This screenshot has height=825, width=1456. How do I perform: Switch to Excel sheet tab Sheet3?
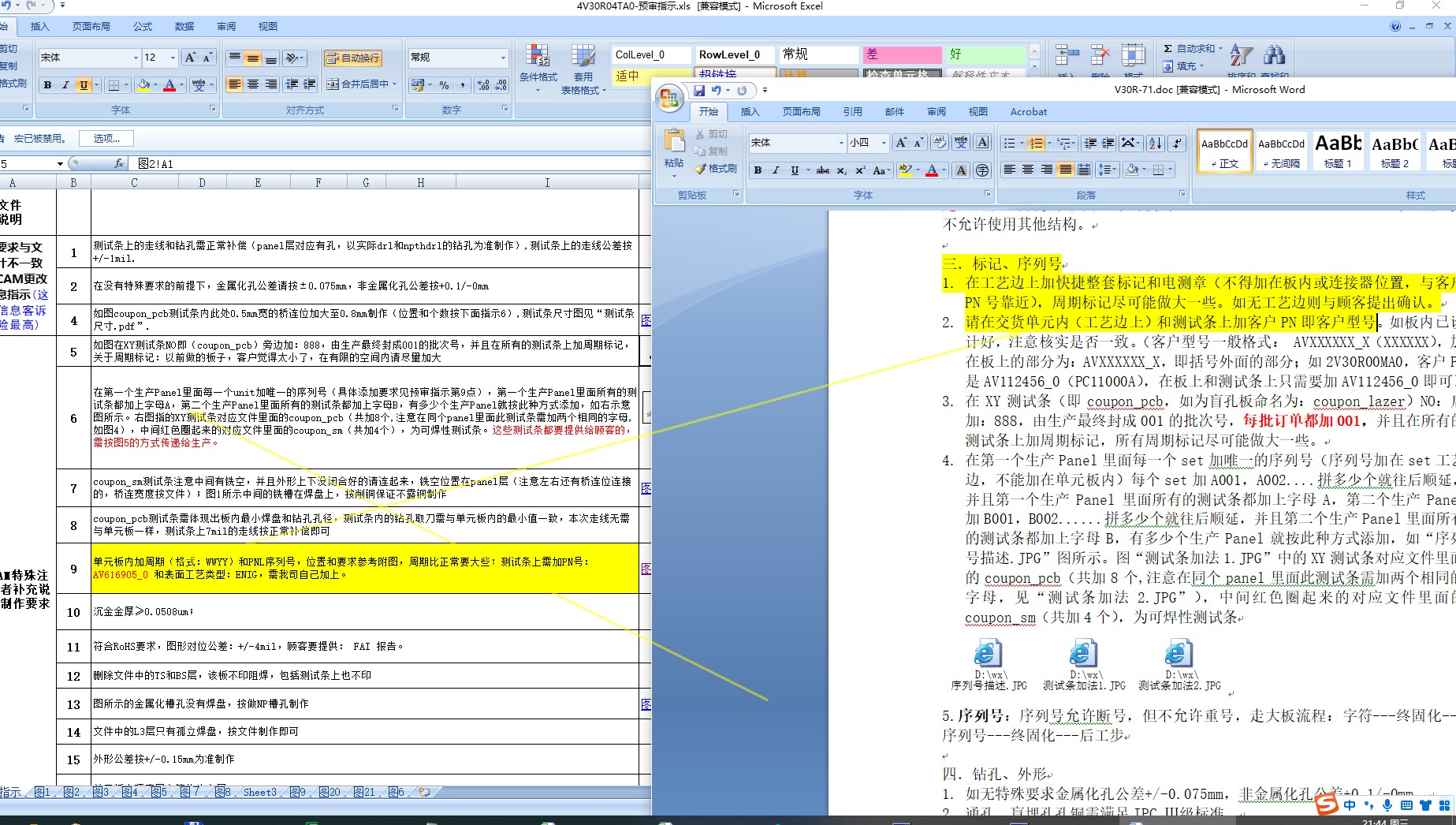[x=259, y=792]
